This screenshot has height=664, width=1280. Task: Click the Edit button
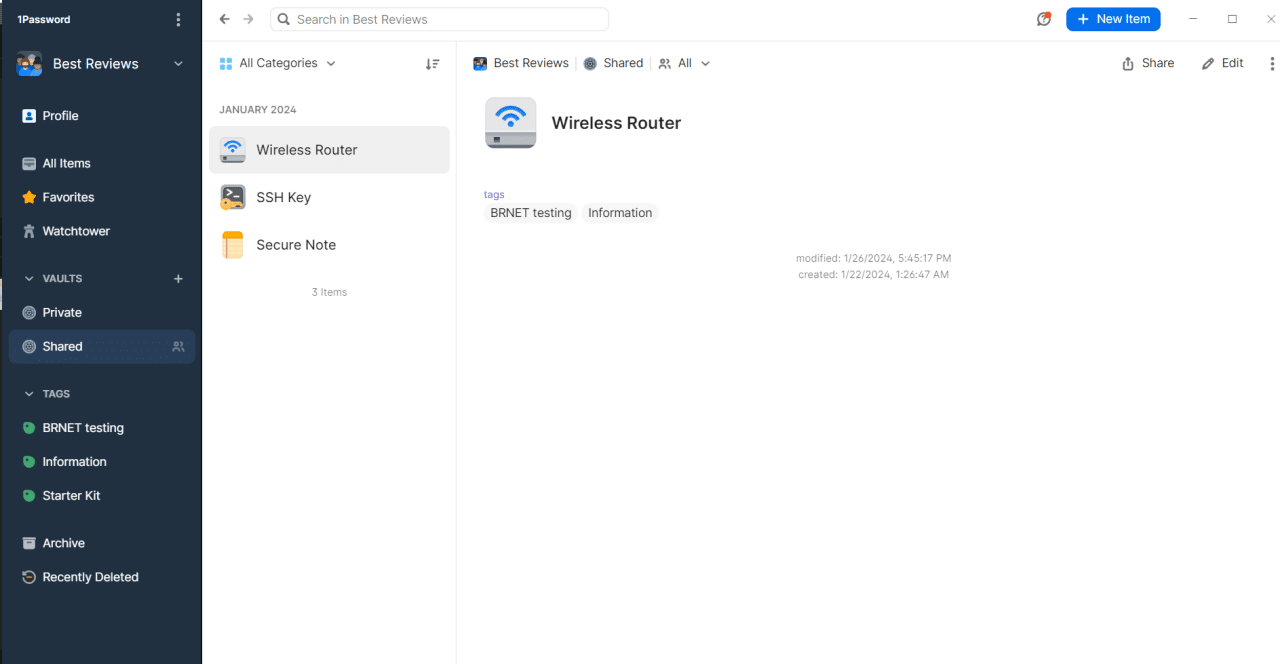(x=1222, y=63)
